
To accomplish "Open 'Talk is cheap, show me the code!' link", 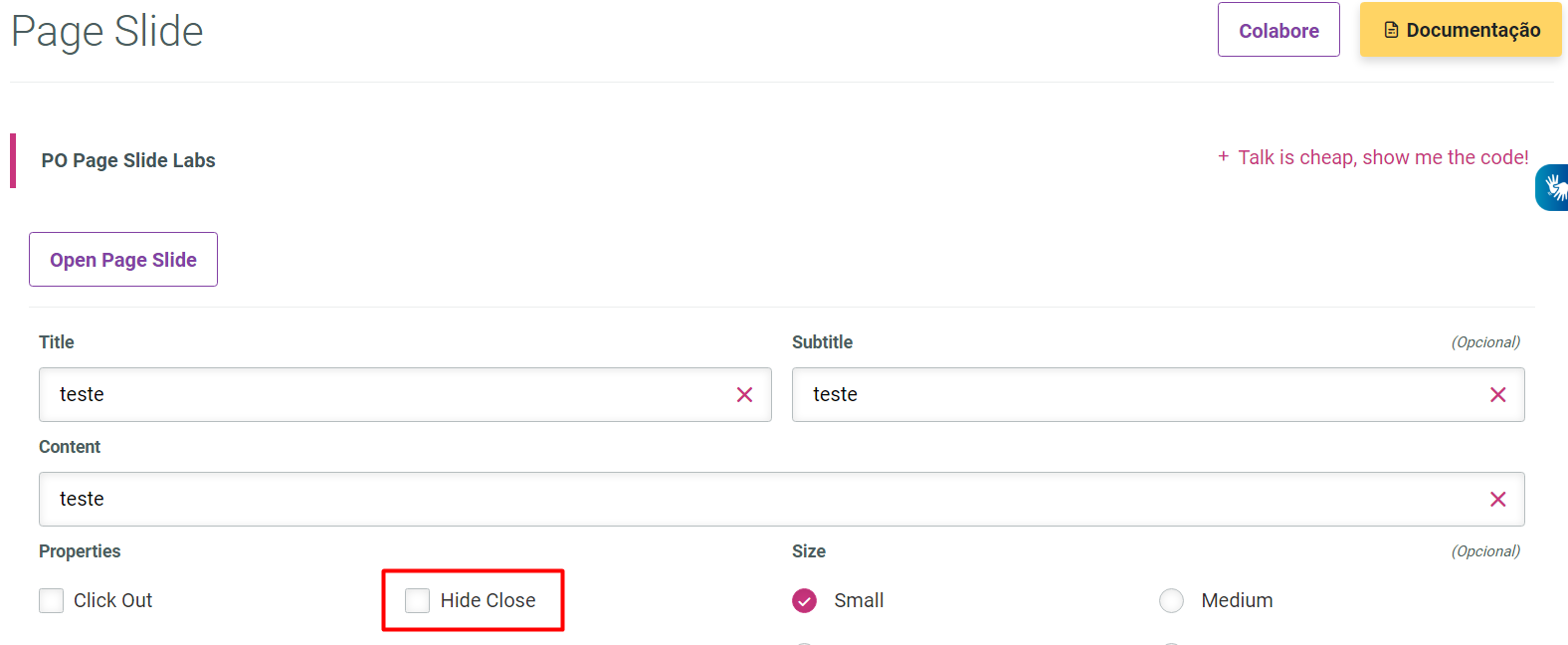I will (1383, 156).
